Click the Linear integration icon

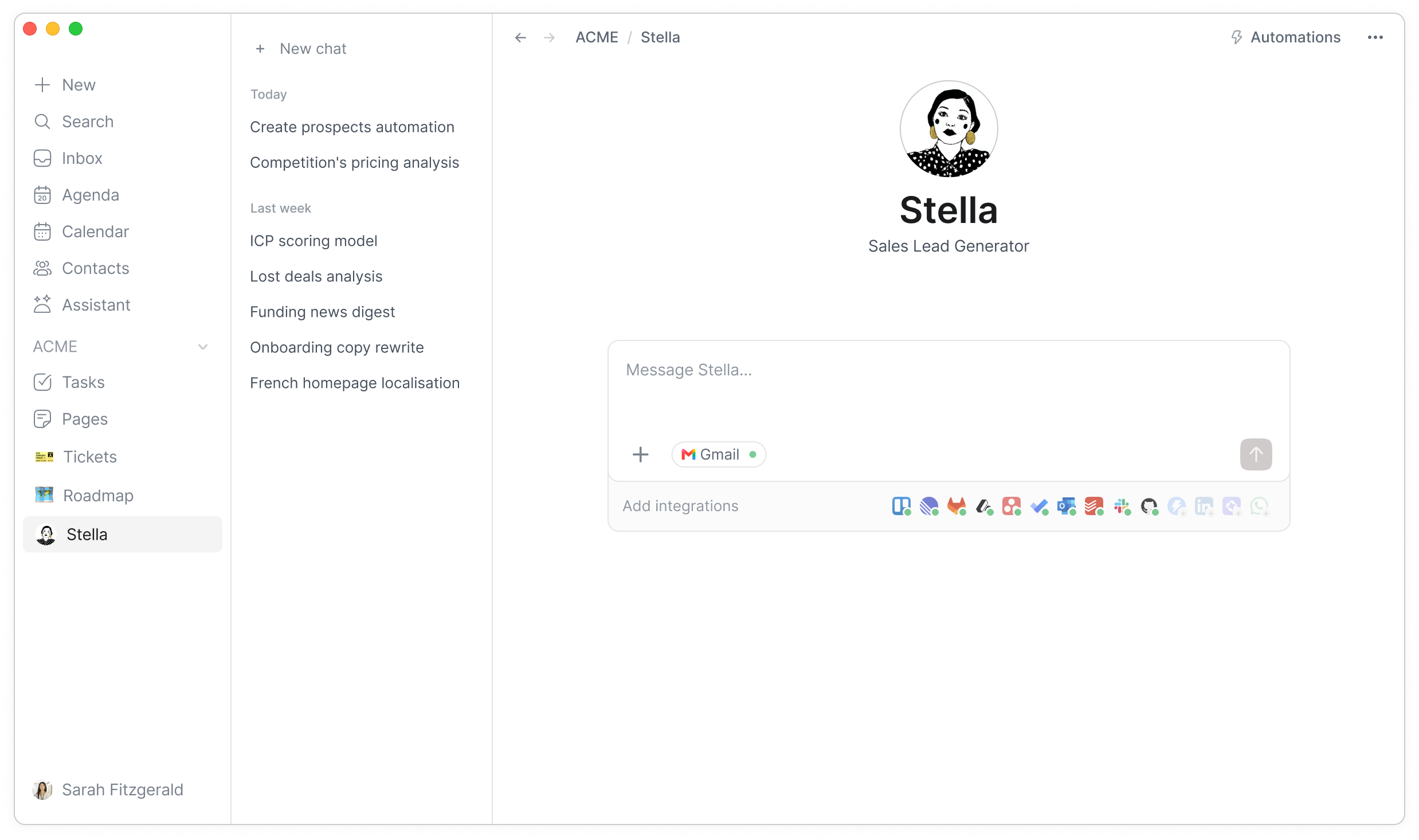928,506
